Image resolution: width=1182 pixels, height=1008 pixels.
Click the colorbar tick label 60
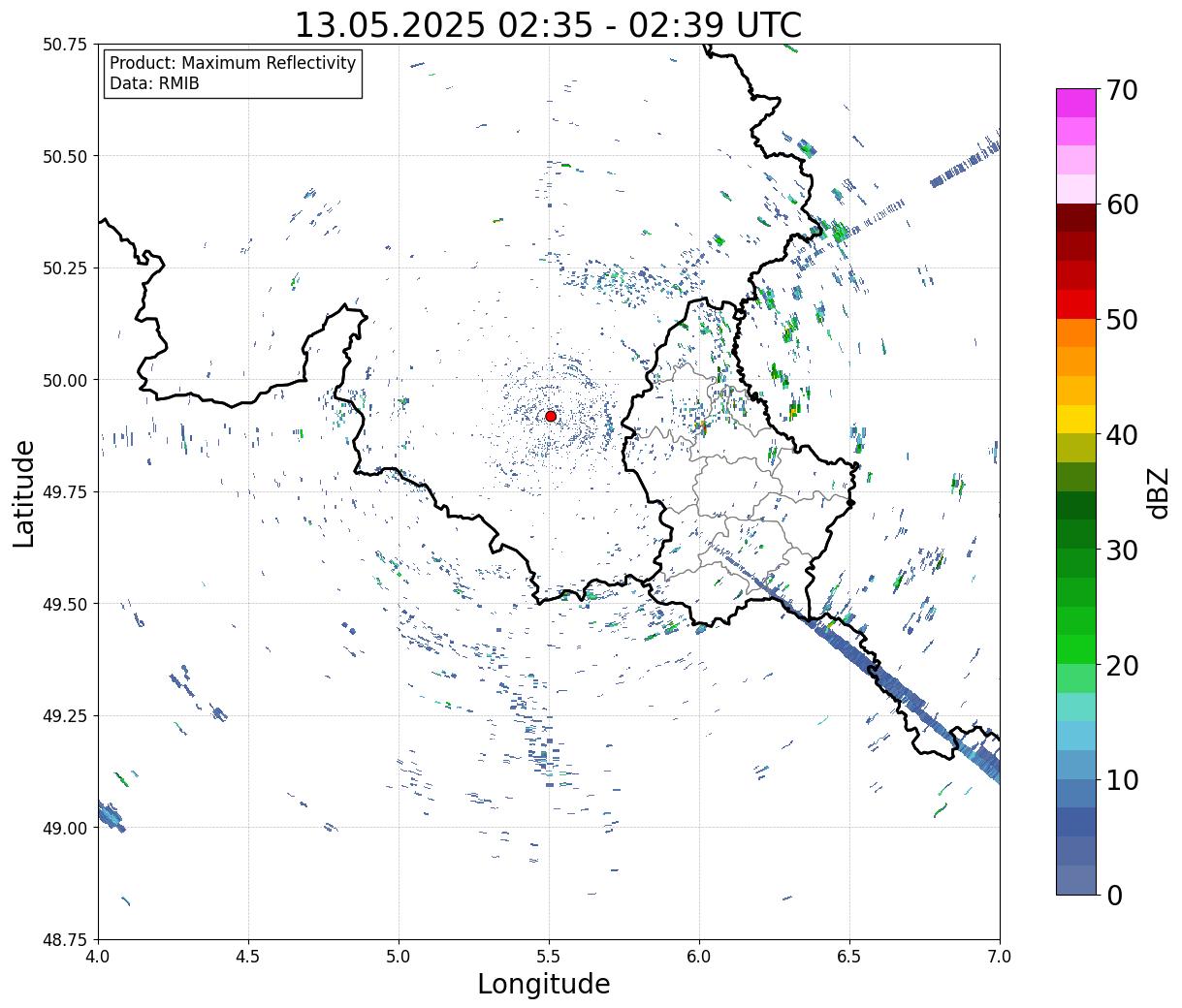pyautogui.click(x=1122, y=205)
